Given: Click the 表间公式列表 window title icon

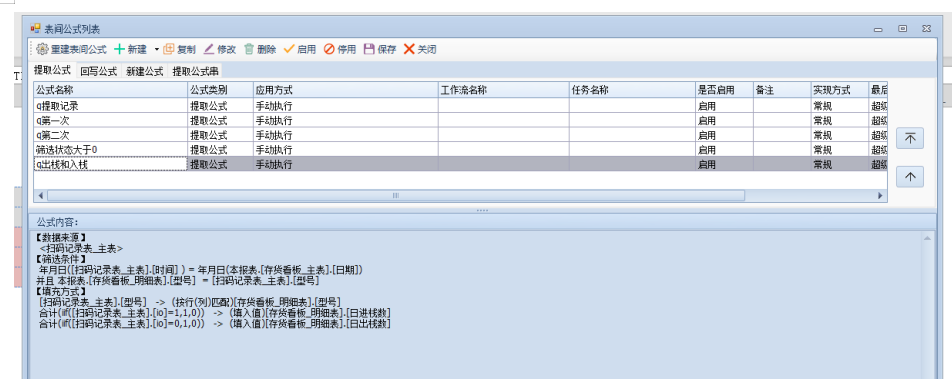Looking at the screenshot, I should click(x=35, y=28).
